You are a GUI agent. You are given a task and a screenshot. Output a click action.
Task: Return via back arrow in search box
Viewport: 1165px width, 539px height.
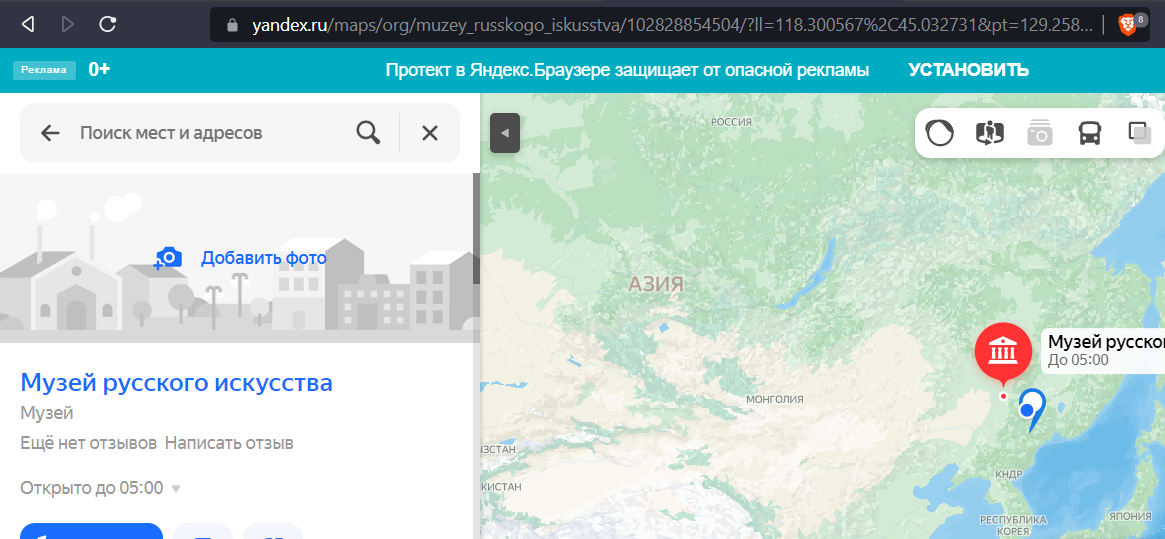pyautogui.click(x=50, y=133)
